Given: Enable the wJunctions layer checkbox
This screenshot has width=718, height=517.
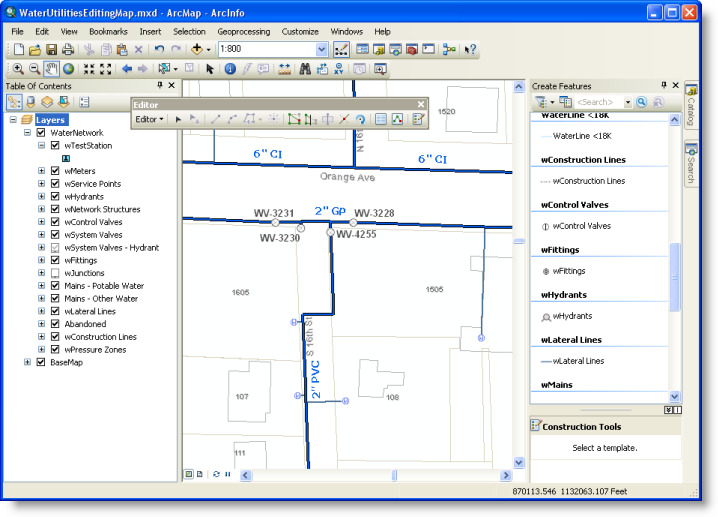Looking at the screenshot, I should click(x=55, y=273).
